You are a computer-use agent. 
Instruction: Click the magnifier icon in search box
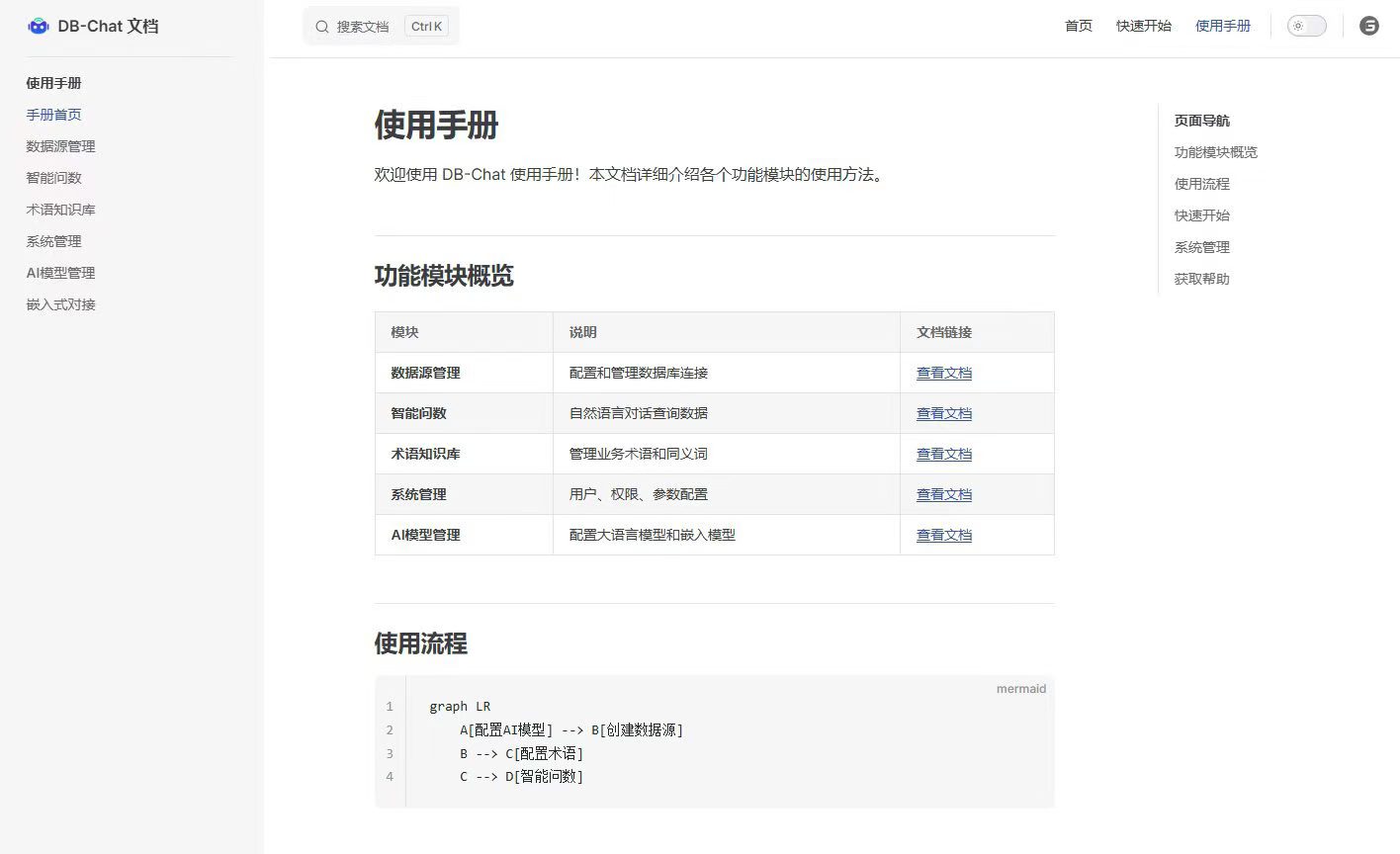[x=321, y=27]
